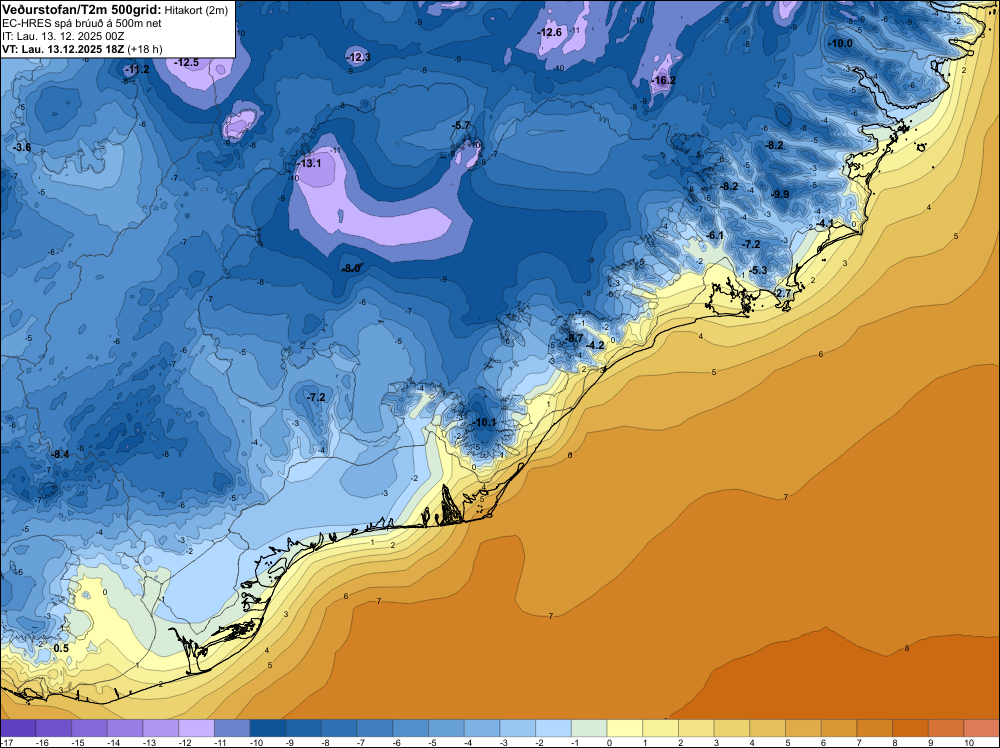This screenshot has height=748, width=1000.
Task: Click the pale yellow swatch between 0 and 1
Action: coord(625,728)
